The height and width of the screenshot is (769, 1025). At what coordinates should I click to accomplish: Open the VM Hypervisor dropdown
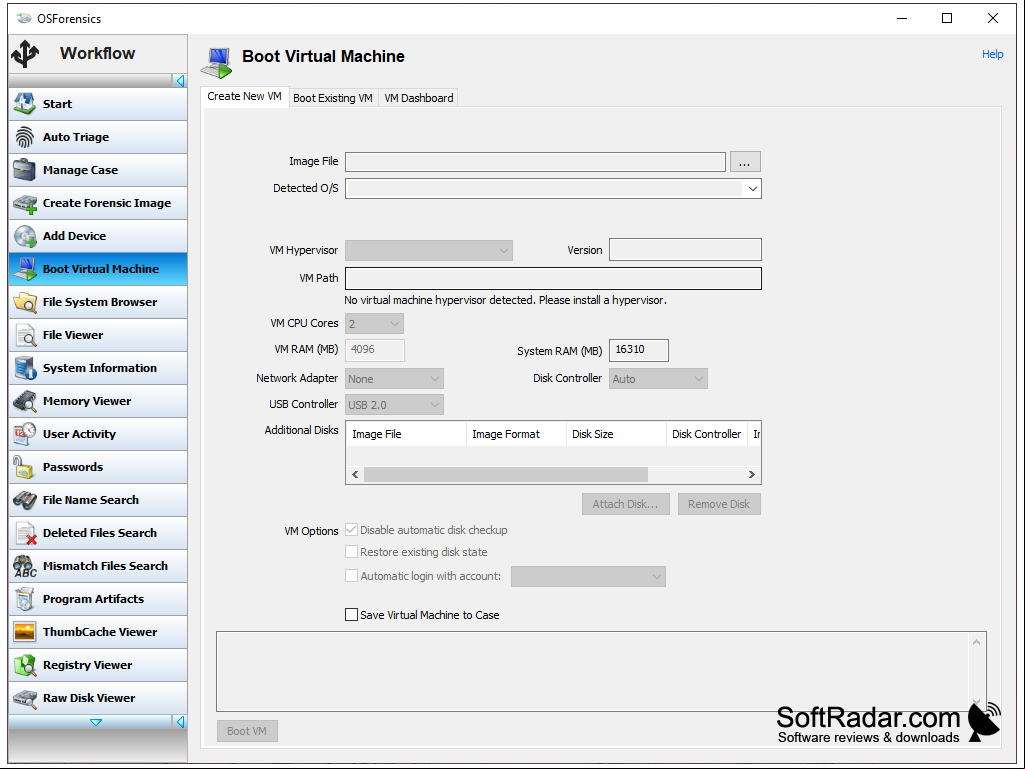point(429,250)
